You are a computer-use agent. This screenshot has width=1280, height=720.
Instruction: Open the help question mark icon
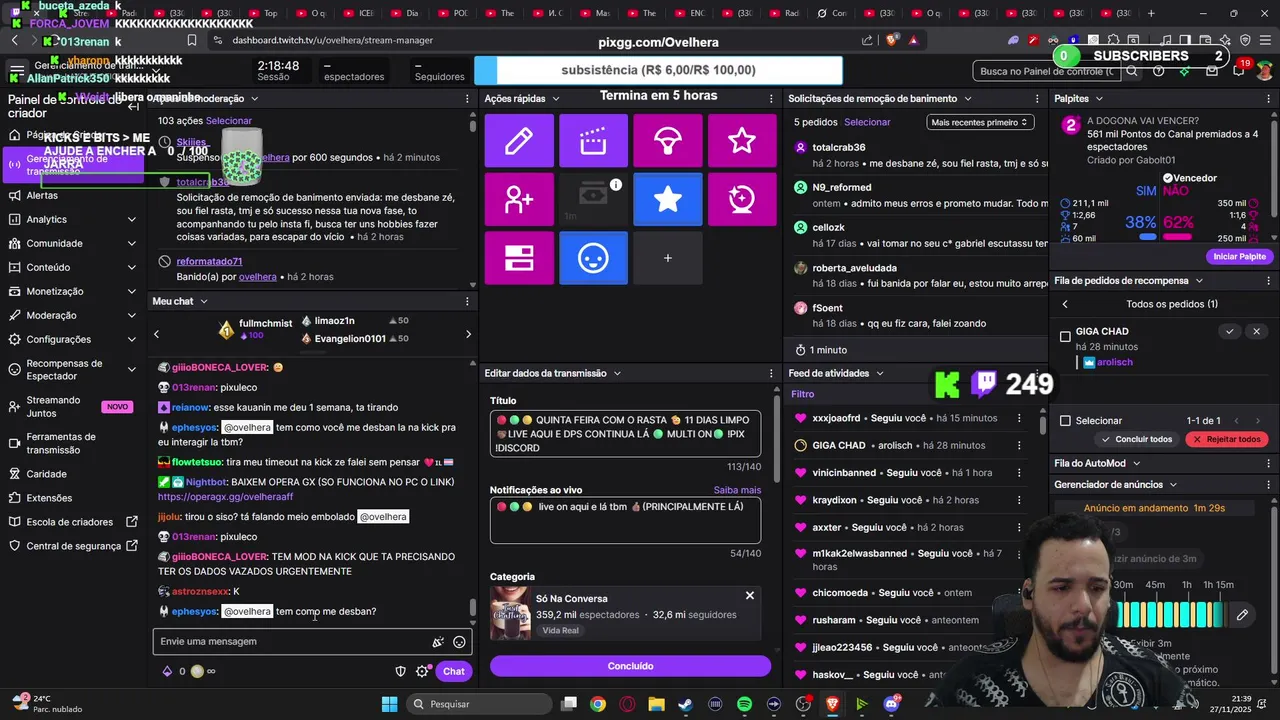pyautogui.click(x=1159, y=72)
